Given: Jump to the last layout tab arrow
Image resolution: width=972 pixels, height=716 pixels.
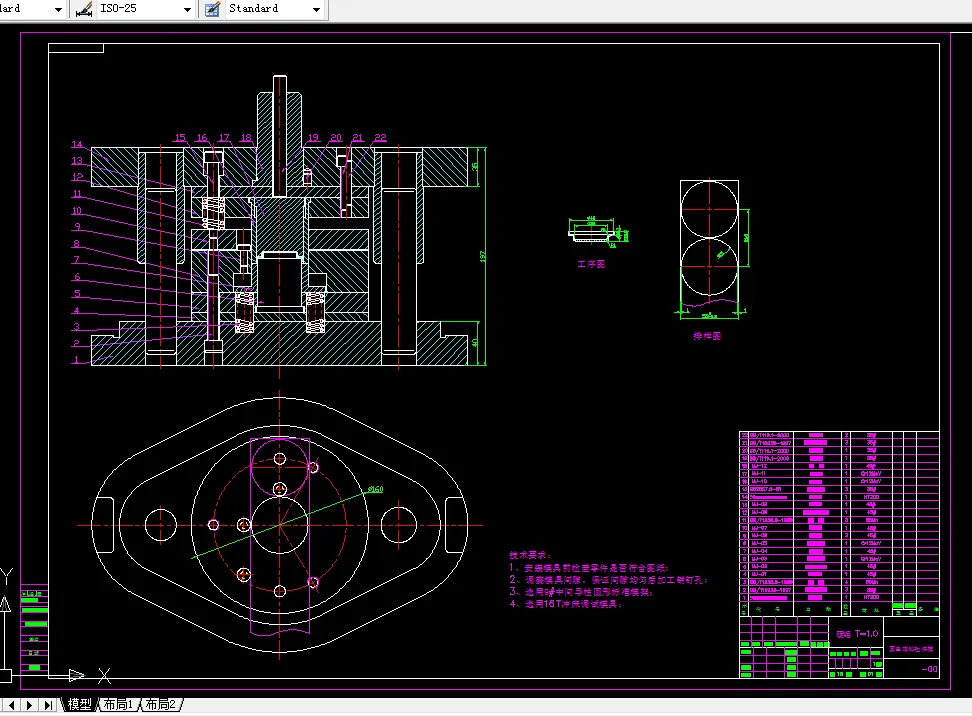Looking at the screenshot, I should pos(48,705).
